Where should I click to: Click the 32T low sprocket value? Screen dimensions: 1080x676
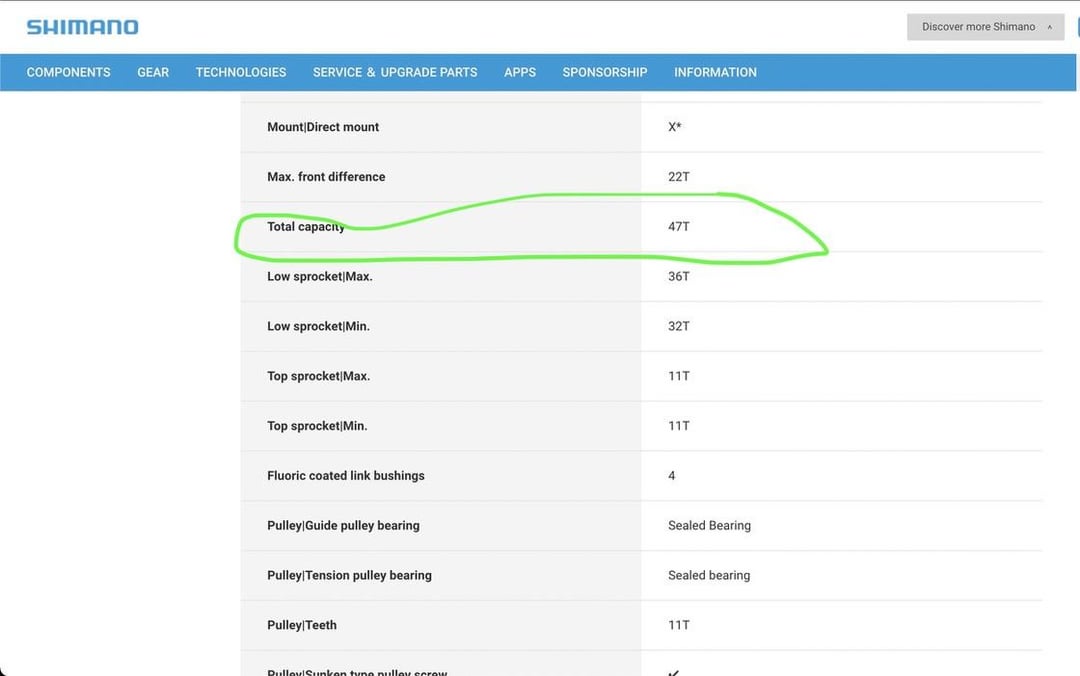pos(678,326)
